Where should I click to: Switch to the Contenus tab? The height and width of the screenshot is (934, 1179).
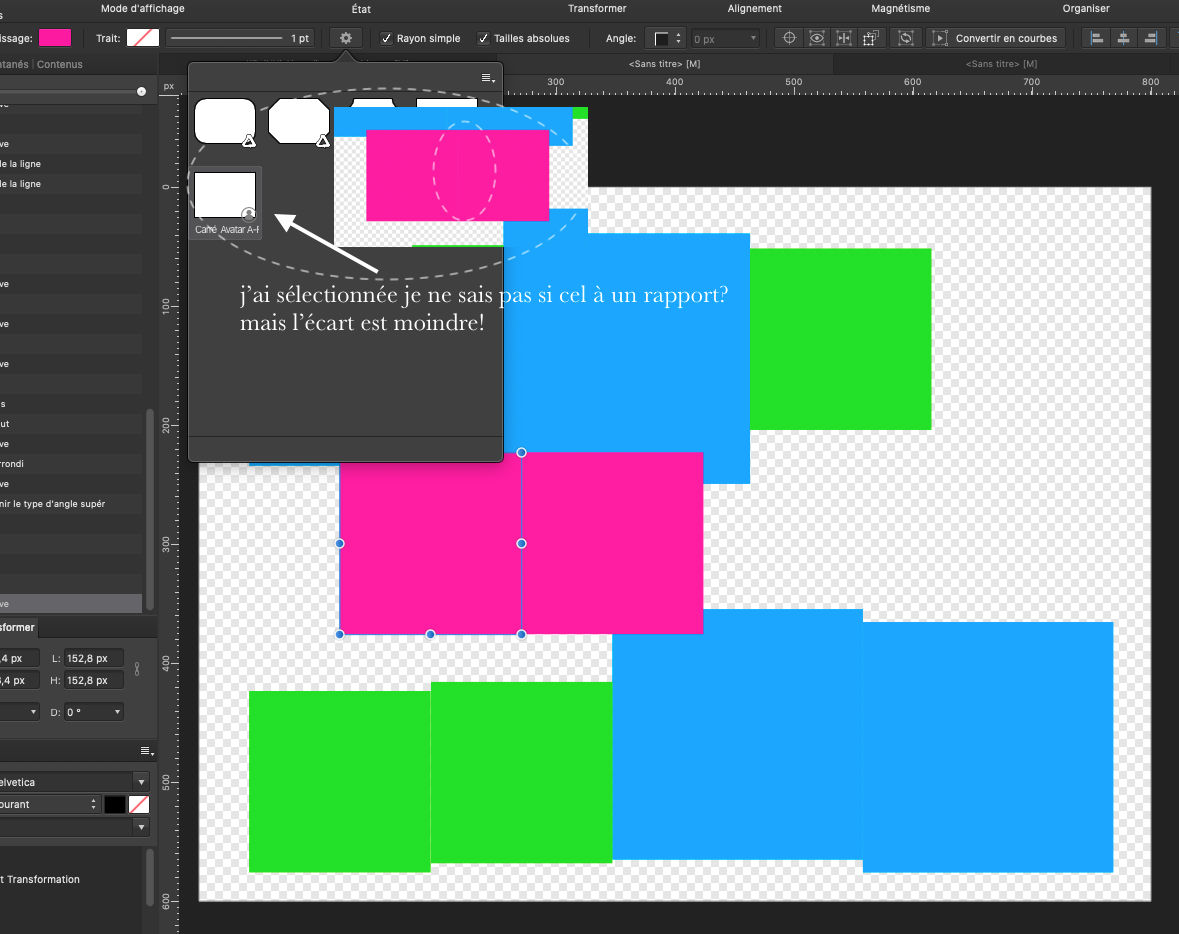(59, 65)
